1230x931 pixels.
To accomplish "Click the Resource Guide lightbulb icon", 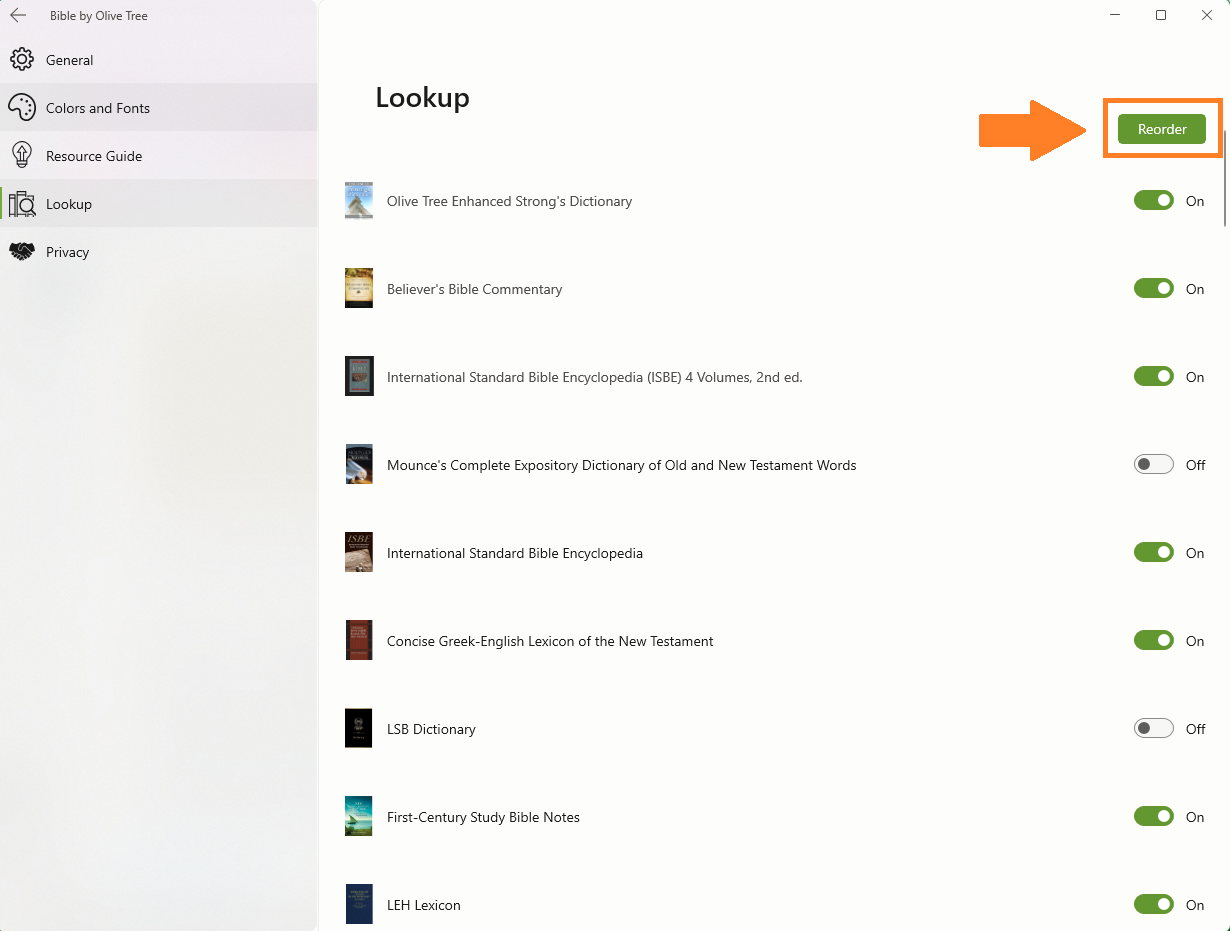I will (x=22, y=156).
